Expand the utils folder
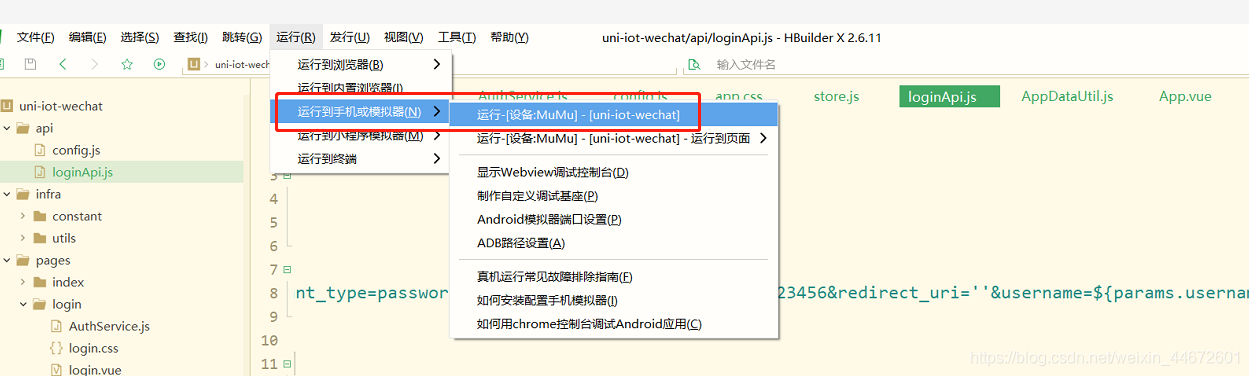Viewport: 1249px width, 376px height. tap(23, 238)
